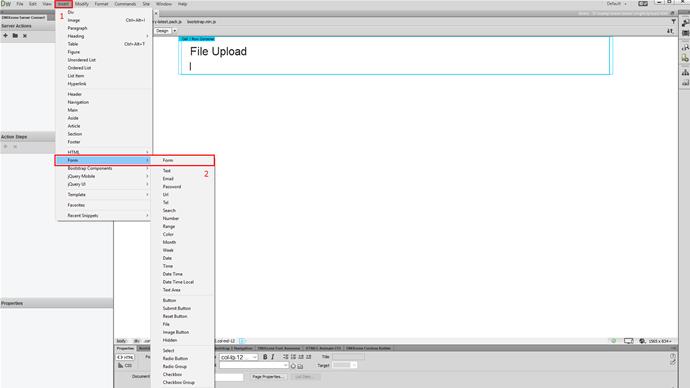Expand the HTML submenu
This screenshot has height=388, width=690.
point(104,152)
